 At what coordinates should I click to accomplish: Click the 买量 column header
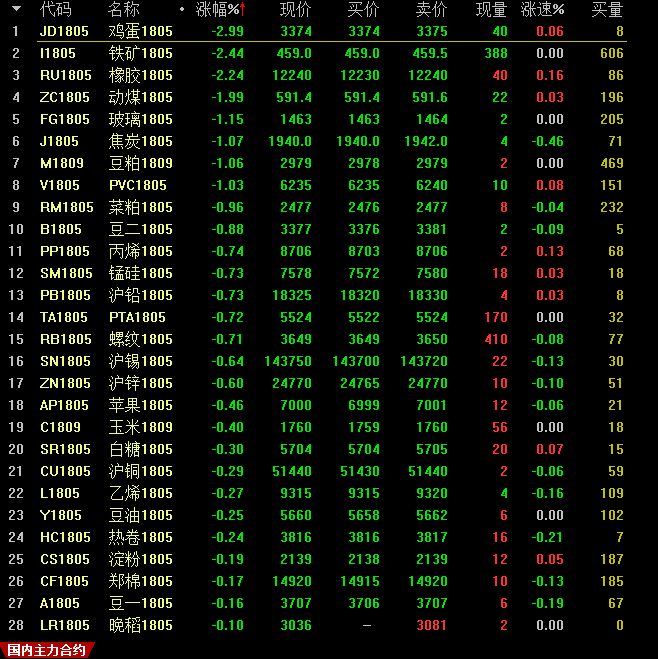tap(606, 10)
